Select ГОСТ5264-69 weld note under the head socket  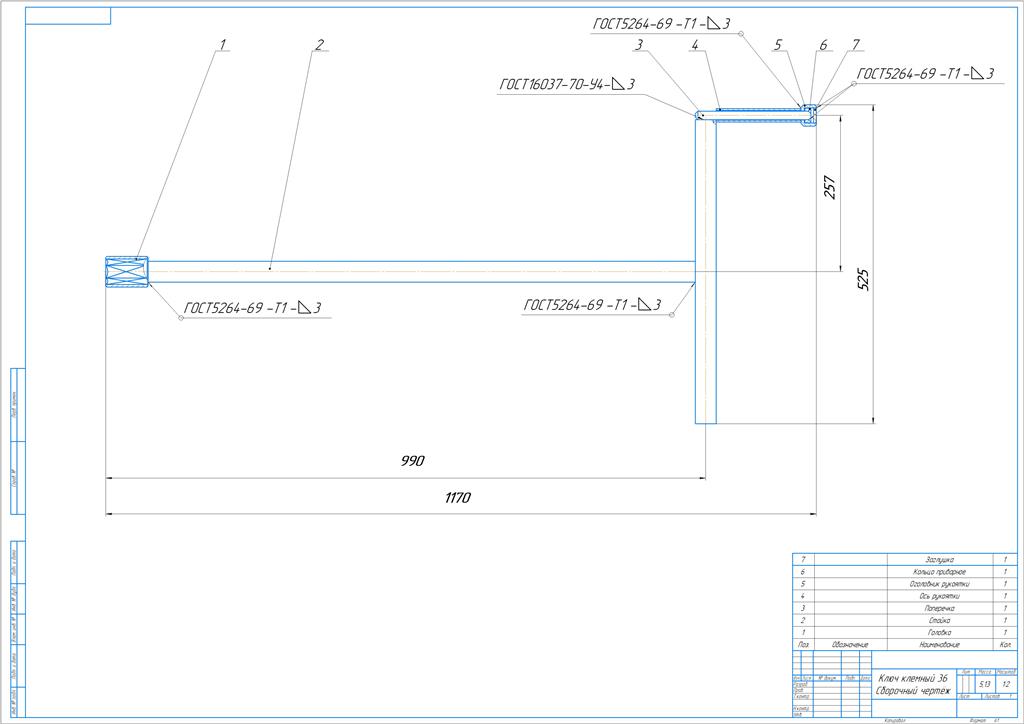click(x=252, y=307)
